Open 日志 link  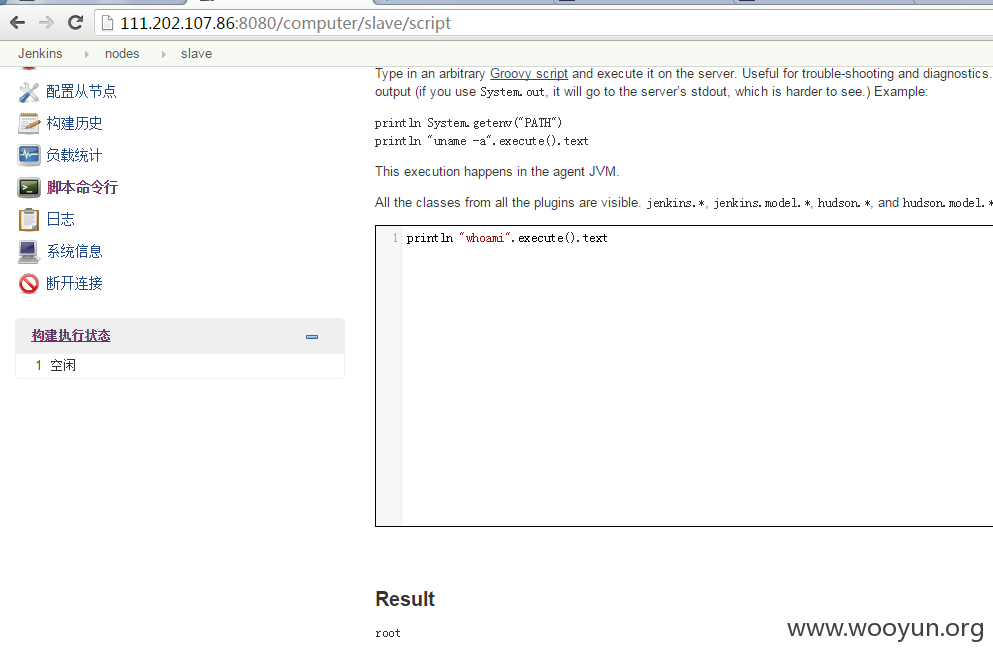pyautogui.click(x=60, y=219)
